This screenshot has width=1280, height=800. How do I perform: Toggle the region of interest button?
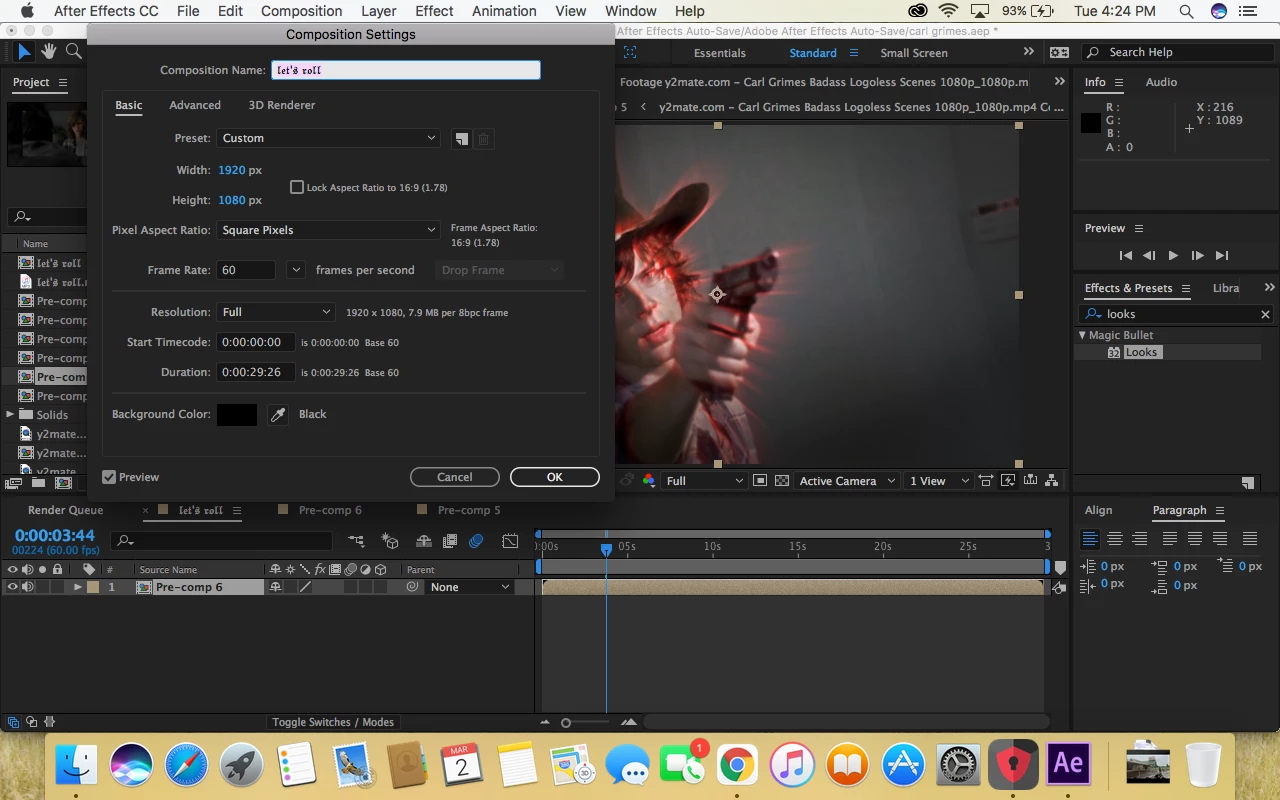[x=760, y=481]
